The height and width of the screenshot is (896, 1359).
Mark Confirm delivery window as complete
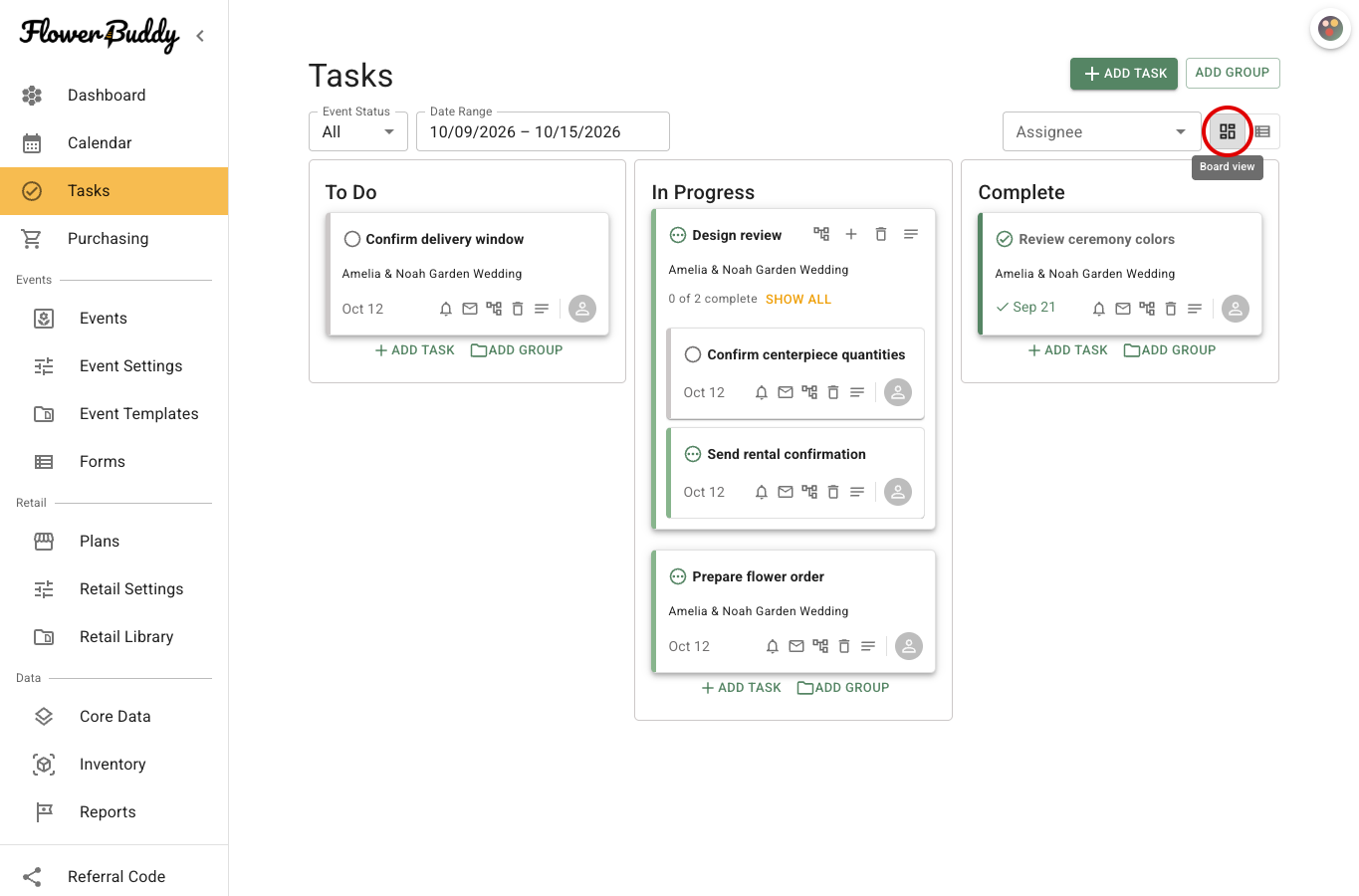pos(351,239)
